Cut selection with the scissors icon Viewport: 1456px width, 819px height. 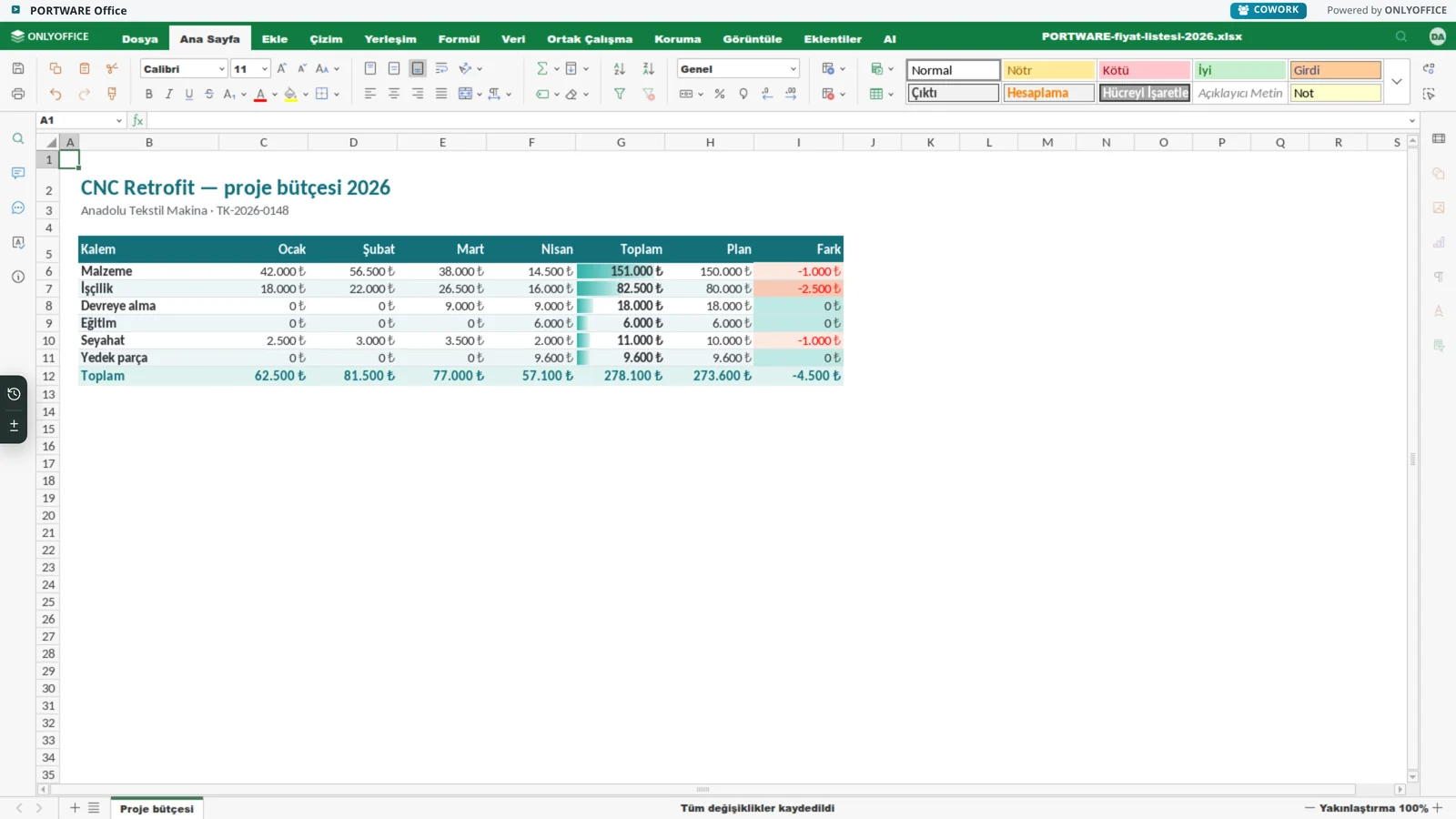coord(112,68)
